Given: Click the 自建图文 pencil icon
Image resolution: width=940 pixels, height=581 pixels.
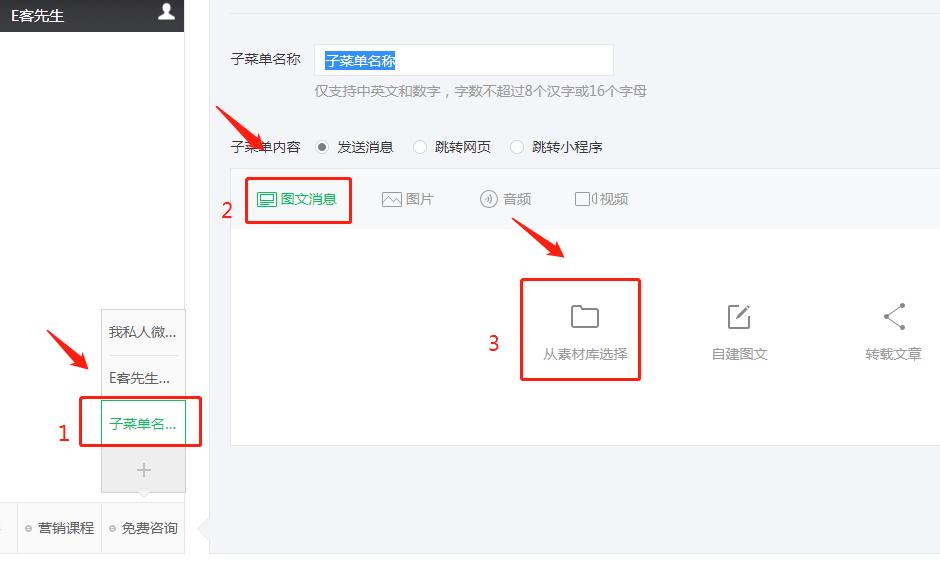Looking at the screenshot, I should click(738, 315).
